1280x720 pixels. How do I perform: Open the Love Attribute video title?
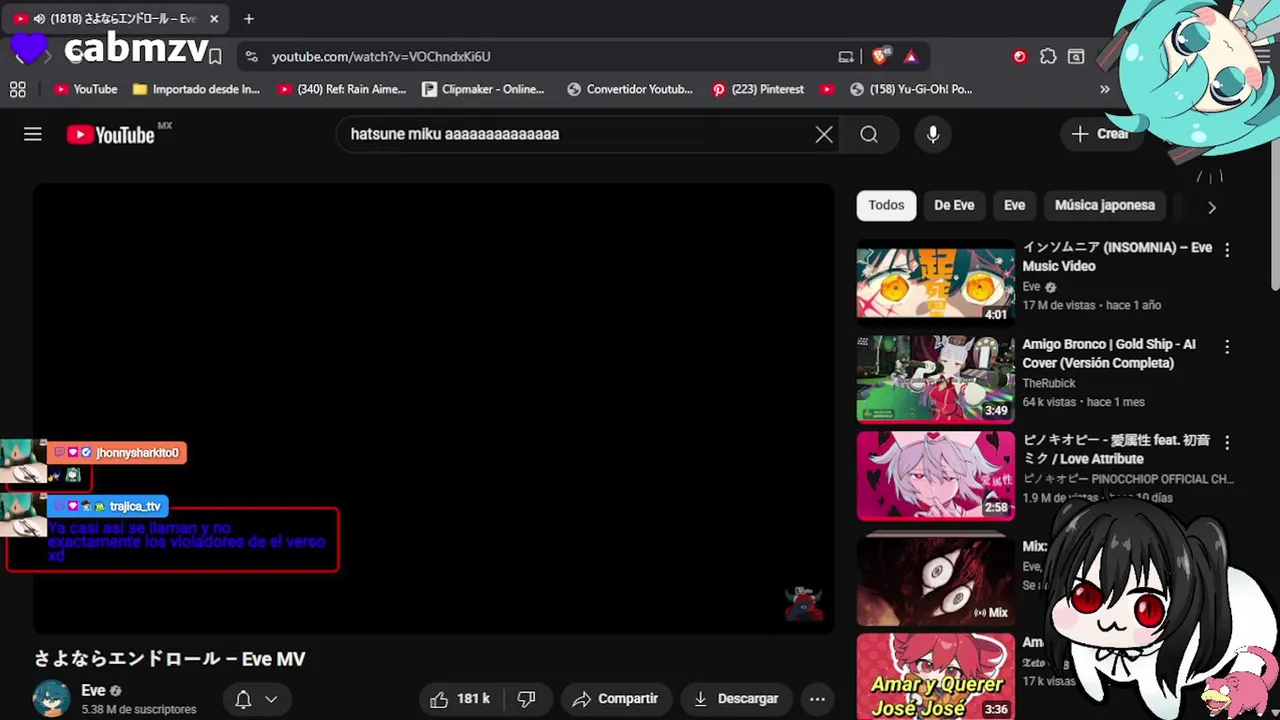[x=1116, y=449]
